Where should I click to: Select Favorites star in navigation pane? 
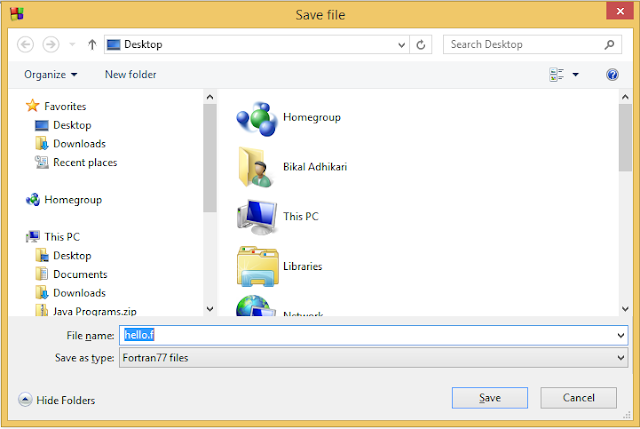click(x=33, y=106)
